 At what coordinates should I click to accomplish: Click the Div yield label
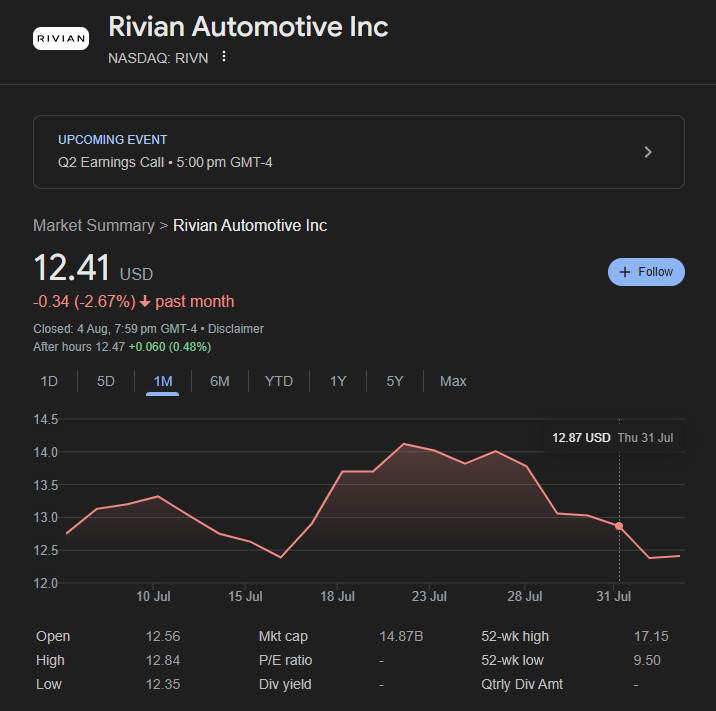pos(285,685)
